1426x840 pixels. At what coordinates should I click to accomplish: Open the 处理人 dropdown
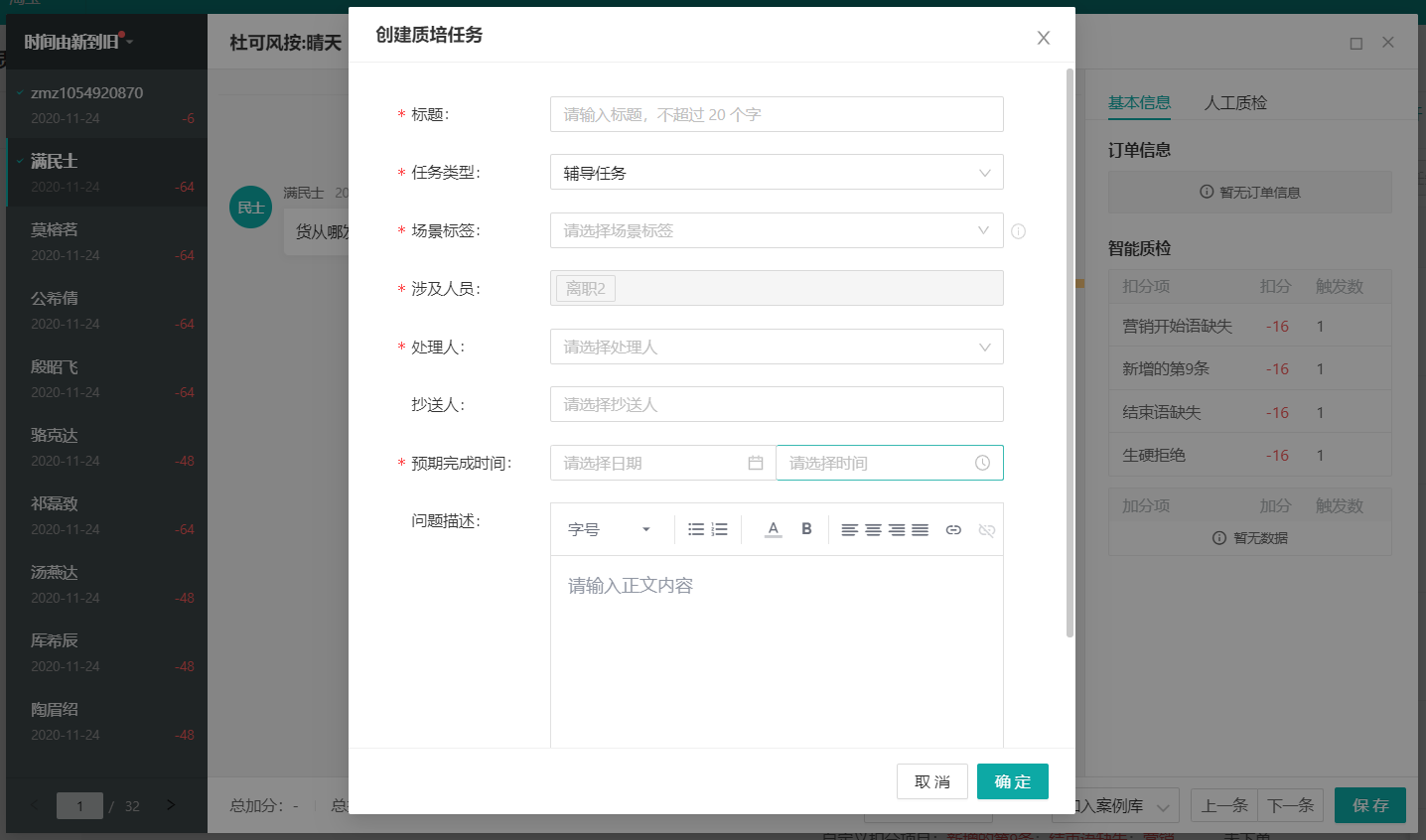(777, 347)
